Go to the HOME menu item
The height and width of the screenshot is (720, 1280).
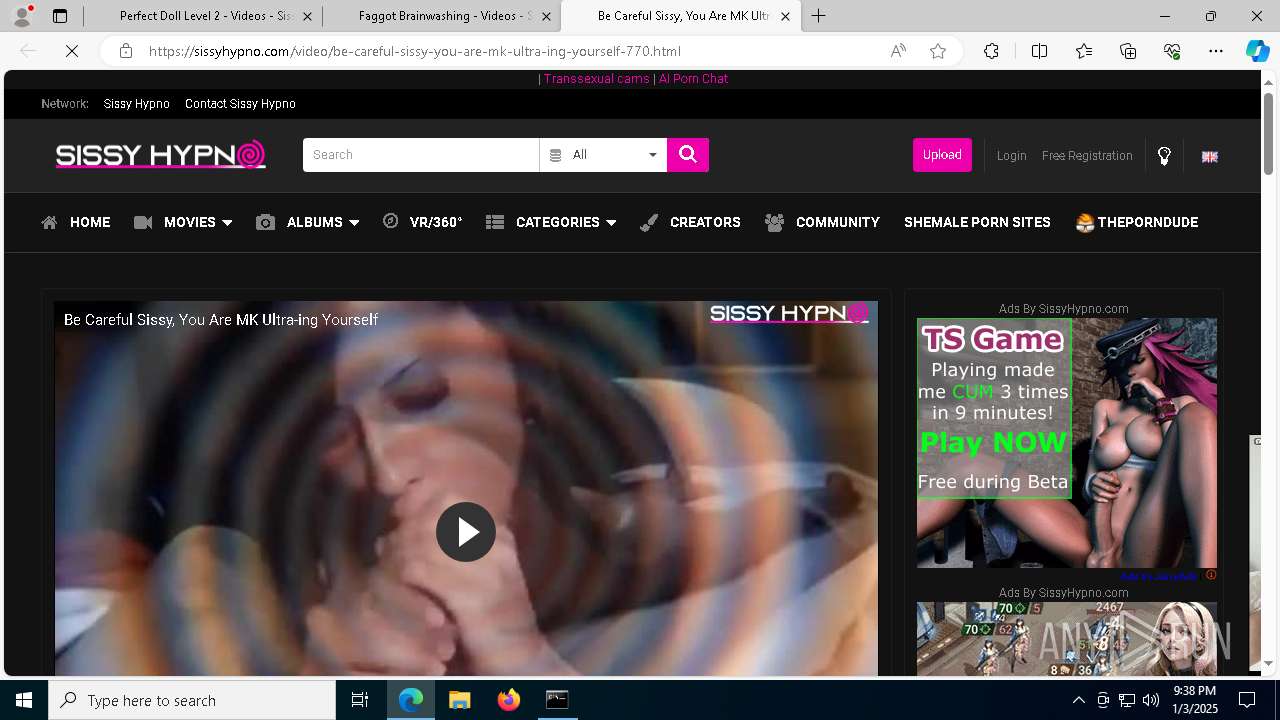pyautogui.click(x=90, y=222)
